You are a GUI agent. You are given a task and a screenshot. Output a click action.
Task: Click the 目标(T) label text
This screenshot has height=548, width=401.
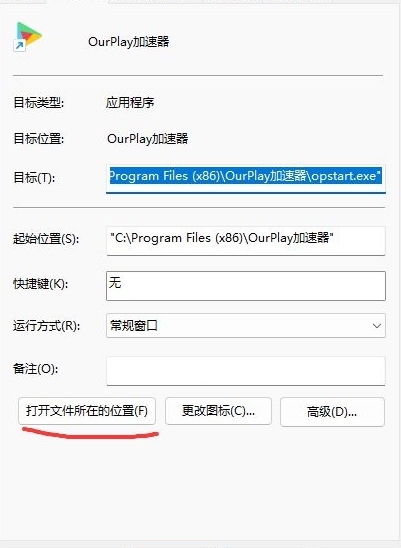34,178
